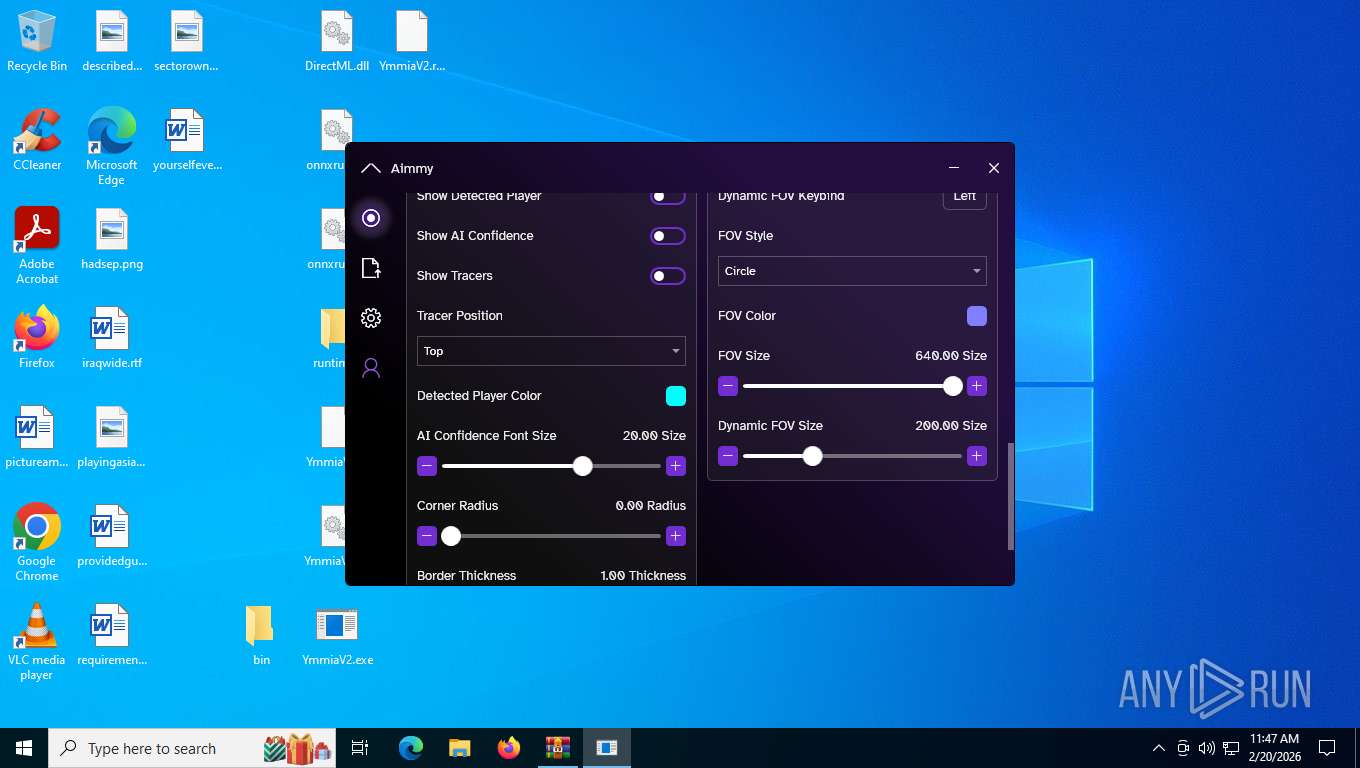Open the settings gear tab in Aimmy sidebar
The image size is (1360, 768).
pyautogui.click(x=371, y=318)
